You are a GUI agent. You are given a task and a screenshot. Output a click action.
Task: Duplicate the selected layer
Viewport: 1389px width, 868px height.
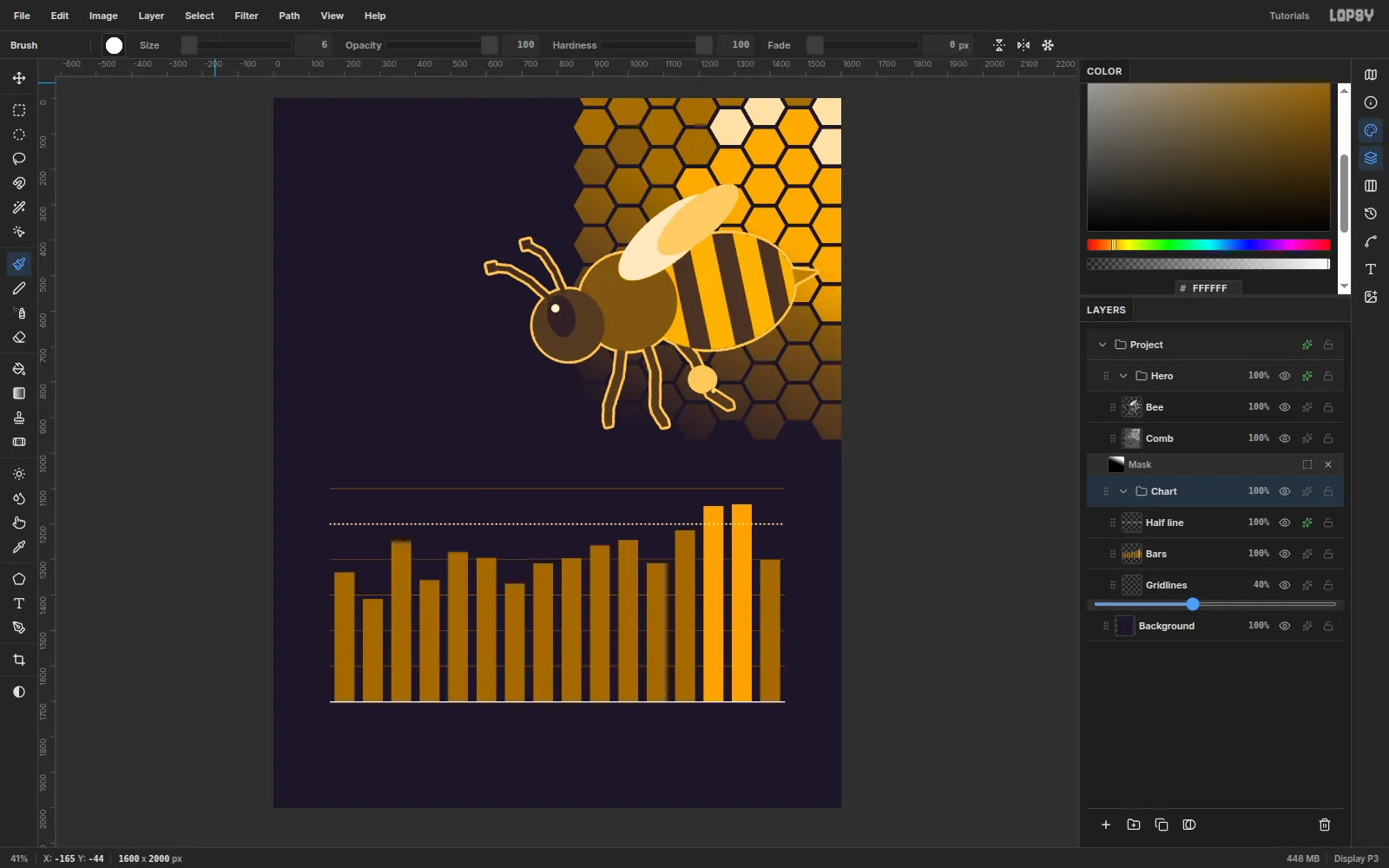coord(1162,825)
